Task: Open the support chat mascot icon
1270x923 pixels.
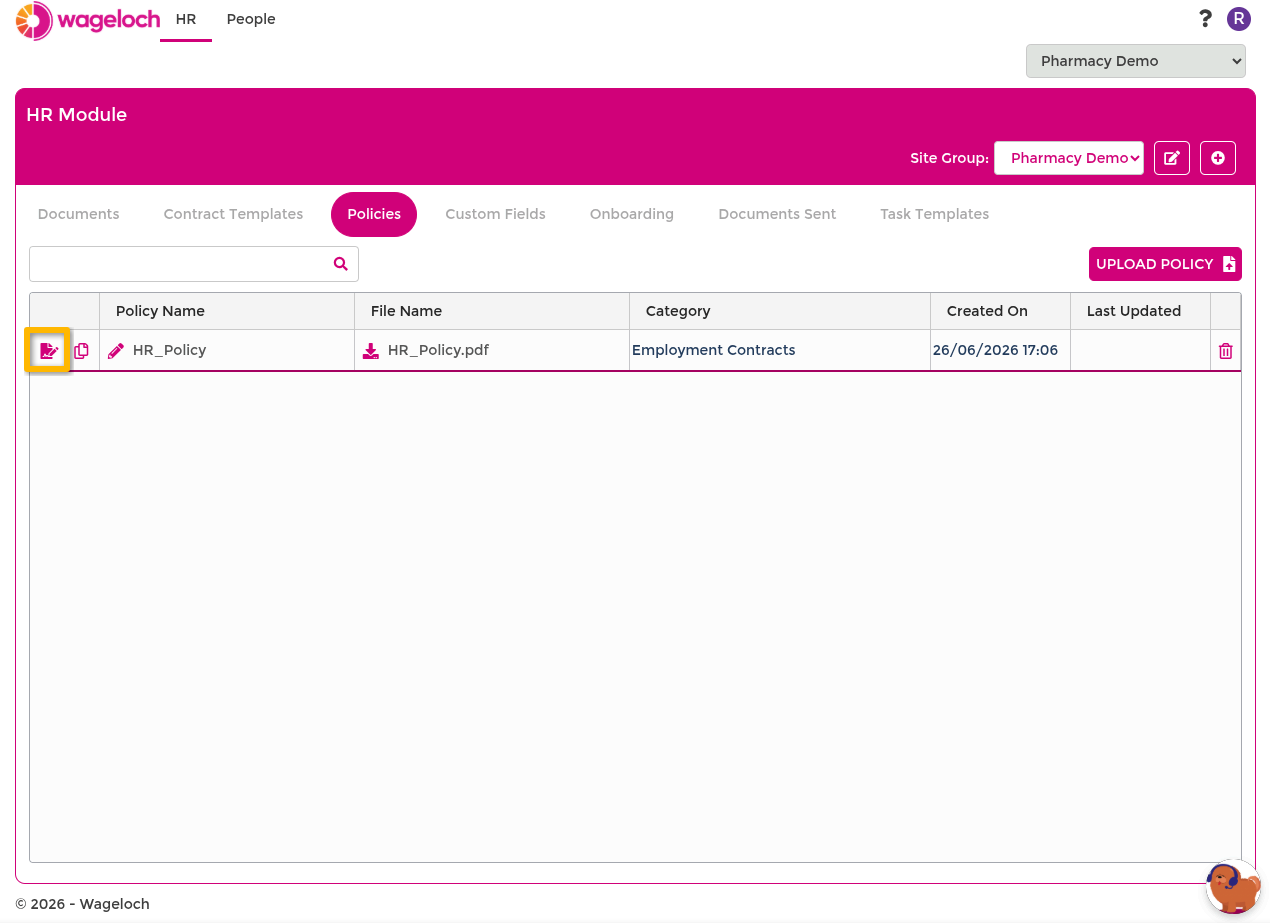Action: [1233, 887]
